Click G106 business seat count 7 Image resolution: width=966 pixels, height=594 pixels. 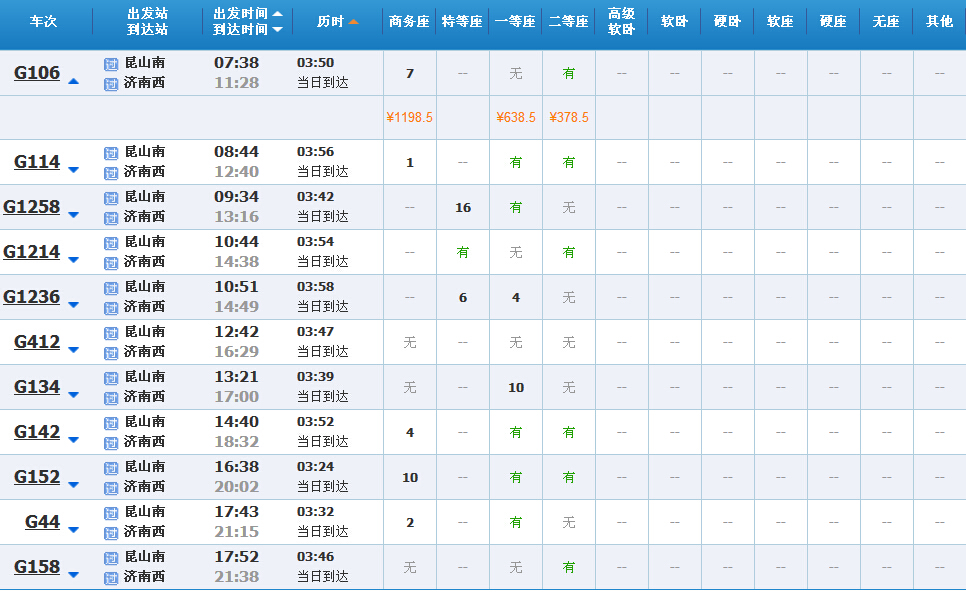[x=410, y=73]
